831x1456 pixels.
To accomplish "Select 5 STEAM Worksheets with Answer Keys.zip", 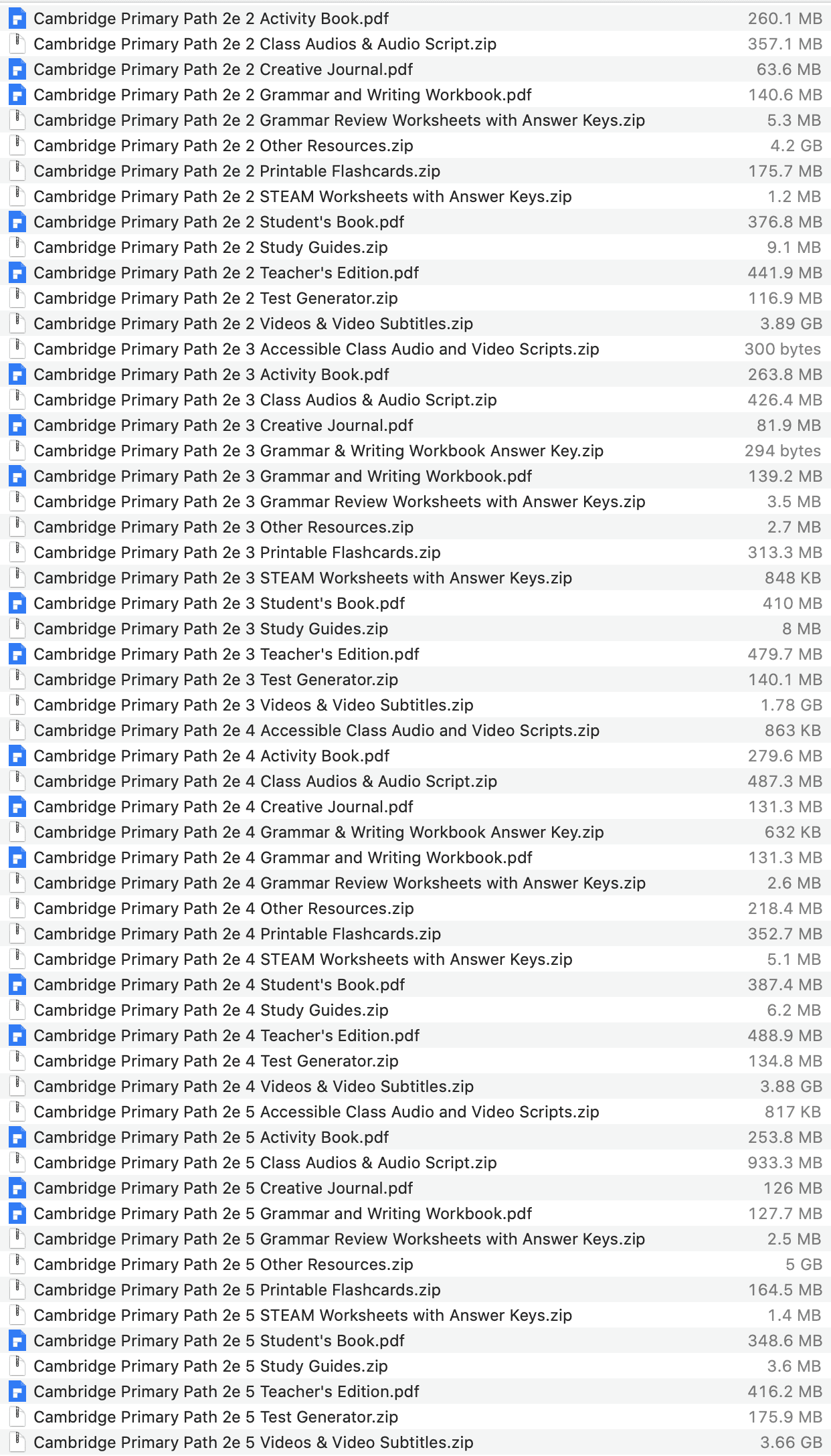I will tap(415, 1315).
